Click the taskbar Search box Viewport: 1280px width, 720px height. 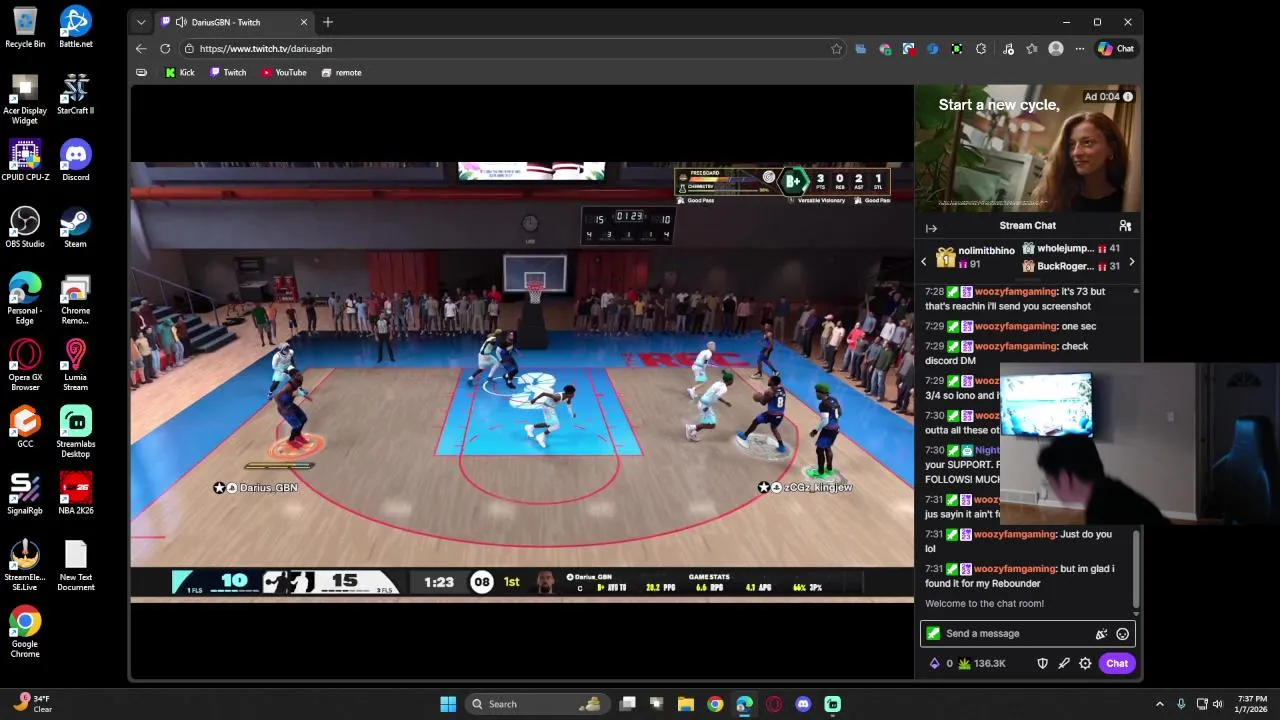click(x=538, y=704)
